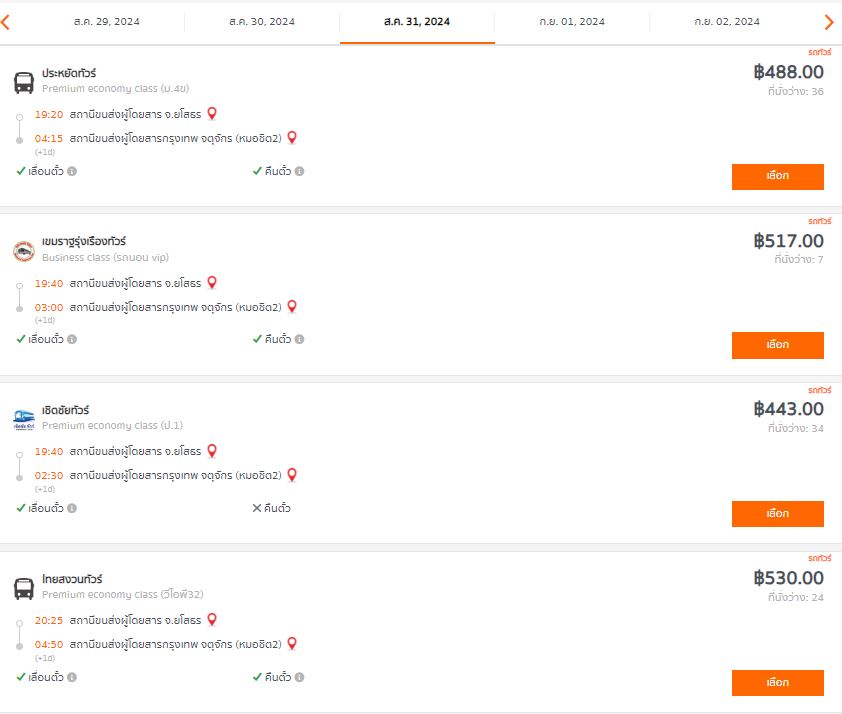Click info icon beside เลื่อนตั๋ว for เชิดชัยทัวร์
This screenshot has height=714, width=842.
[x=72, y=508]
